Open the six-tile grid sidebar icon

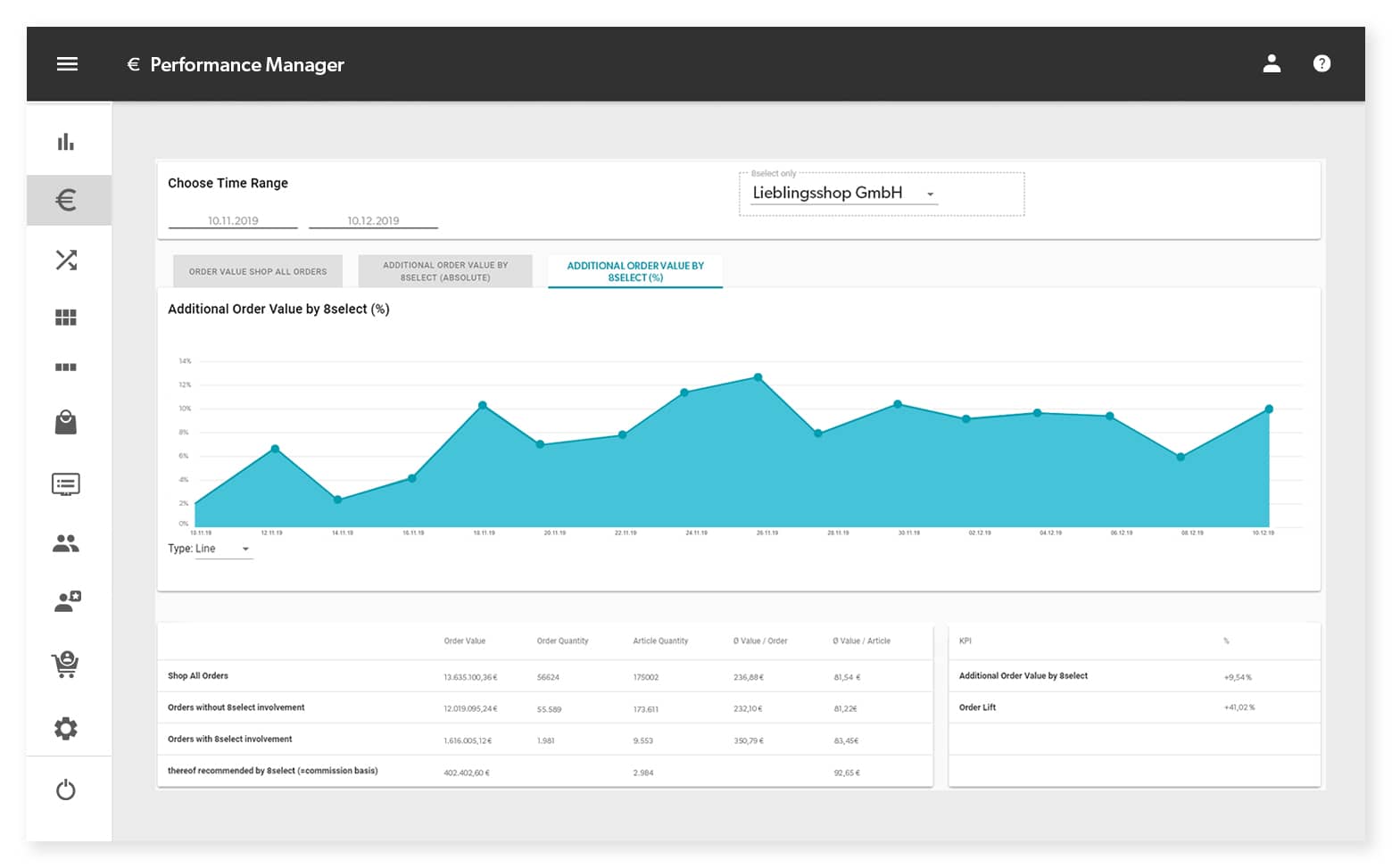pos(66,318)
